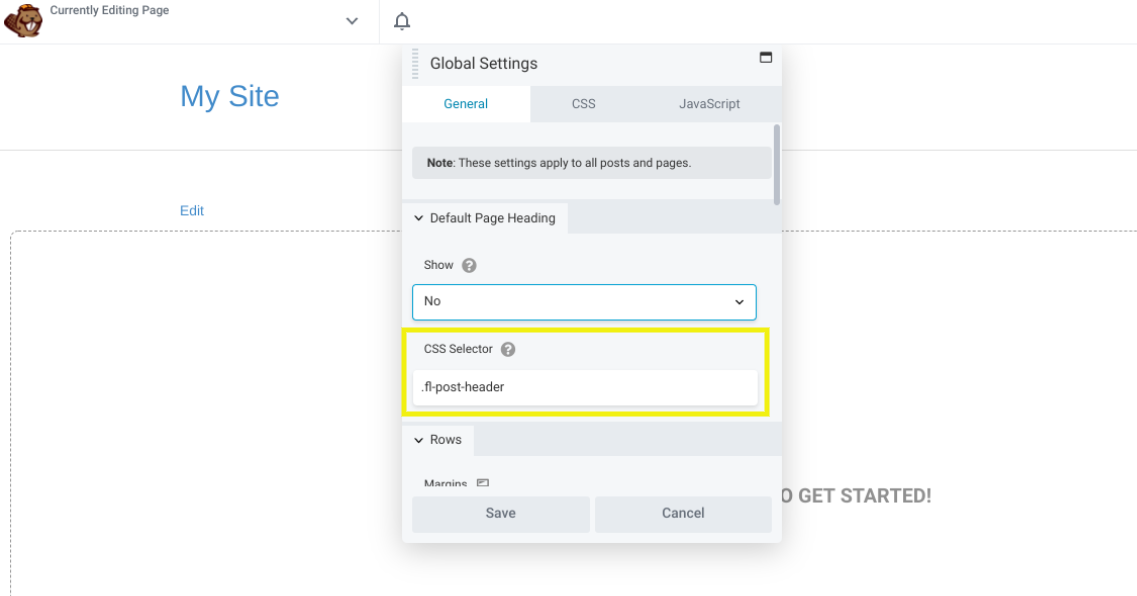Click the drag handle beside Global Settings
1137x596 pixels.
[x=414, y=62]
